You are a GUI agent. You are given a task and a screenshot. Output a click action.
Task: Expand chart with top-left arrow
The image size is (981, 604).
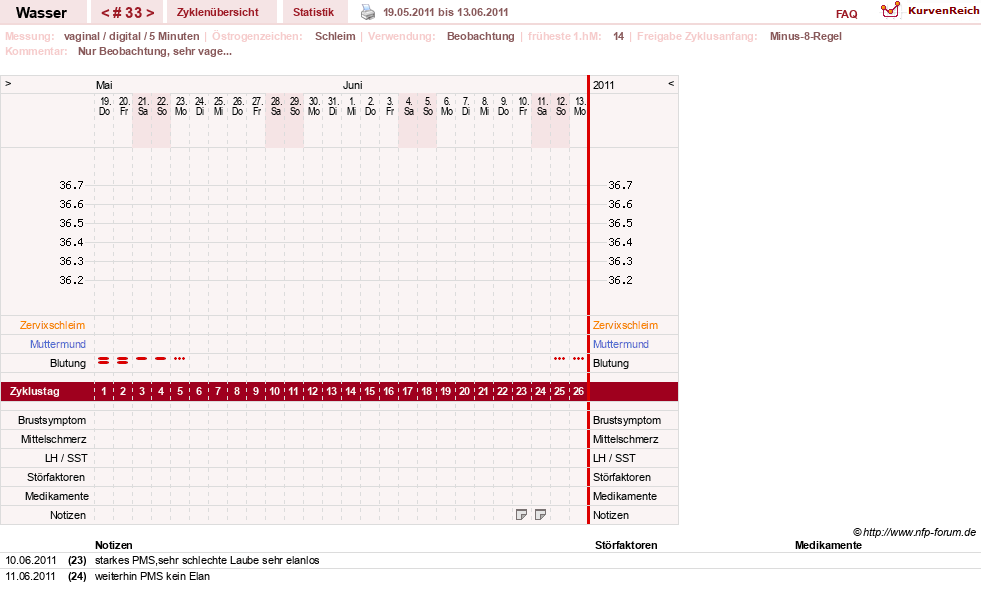[x=8, y=83]
